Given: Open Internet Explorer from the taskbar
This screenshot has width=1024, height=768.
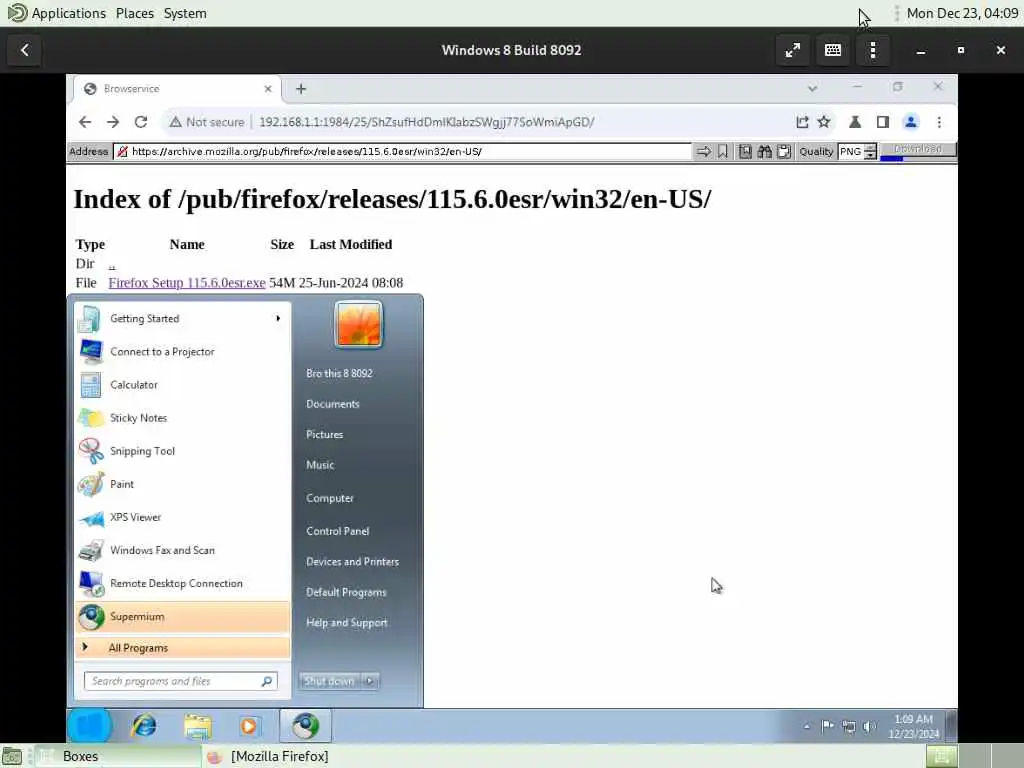Looking at the screenshot, I should pyautogui.click(x=144, y=726).
